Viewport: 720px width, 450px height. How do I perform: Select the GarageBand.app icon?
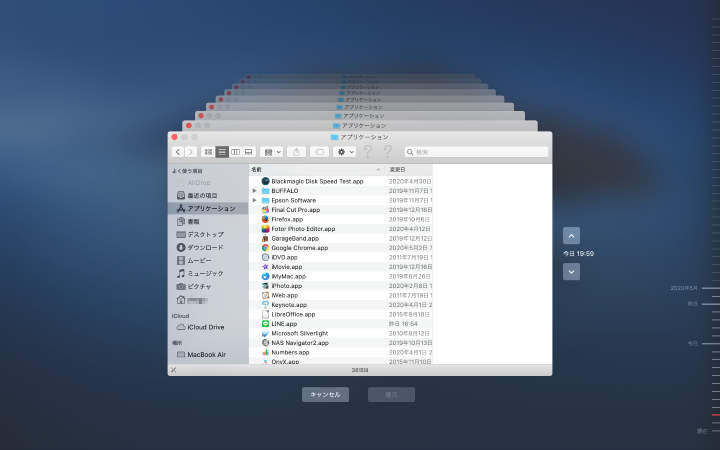tap(265, 238)
